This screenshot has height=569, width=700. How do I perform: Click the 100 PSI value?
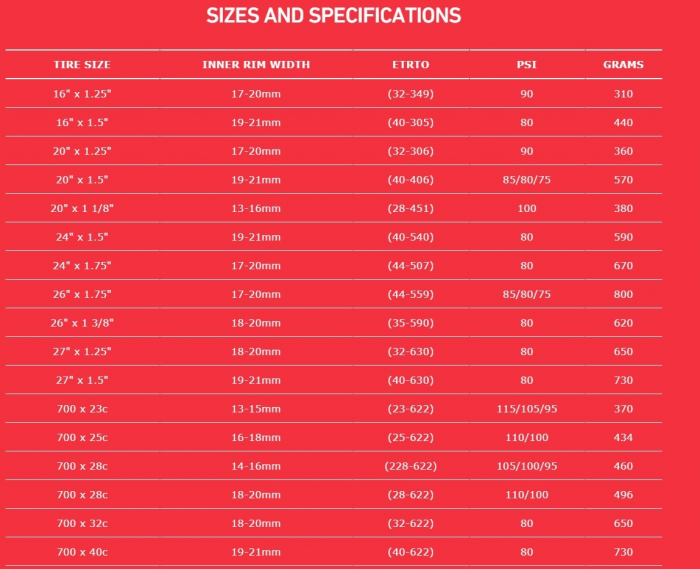pos(527,209)
